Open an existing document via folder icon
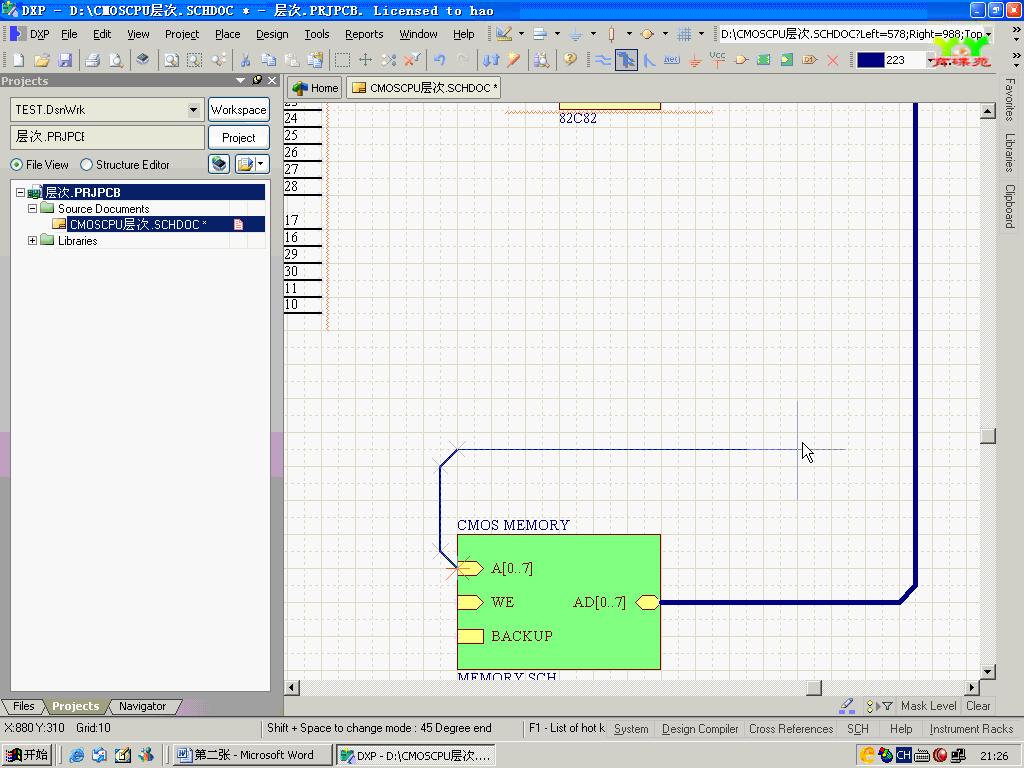Screen dimensions: 1024x768 coord(42,60)
